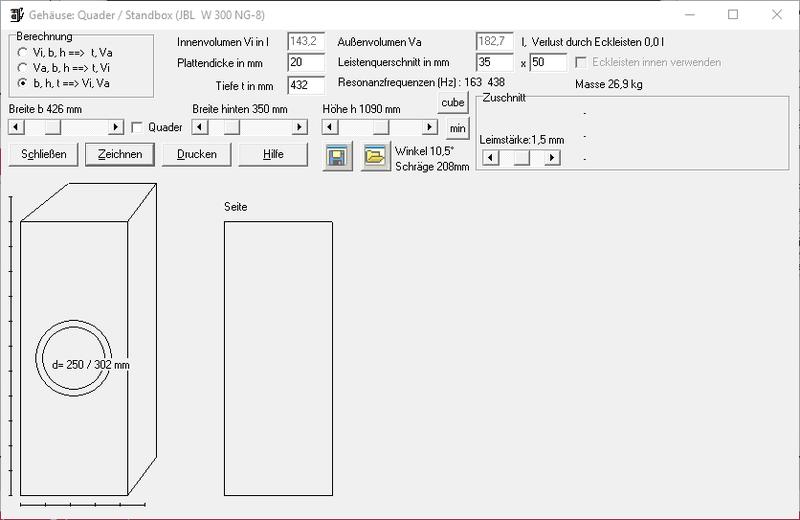Click right arrow of Höhe h scrollbar
Screen dimensions: 800x520
(430, 128)
